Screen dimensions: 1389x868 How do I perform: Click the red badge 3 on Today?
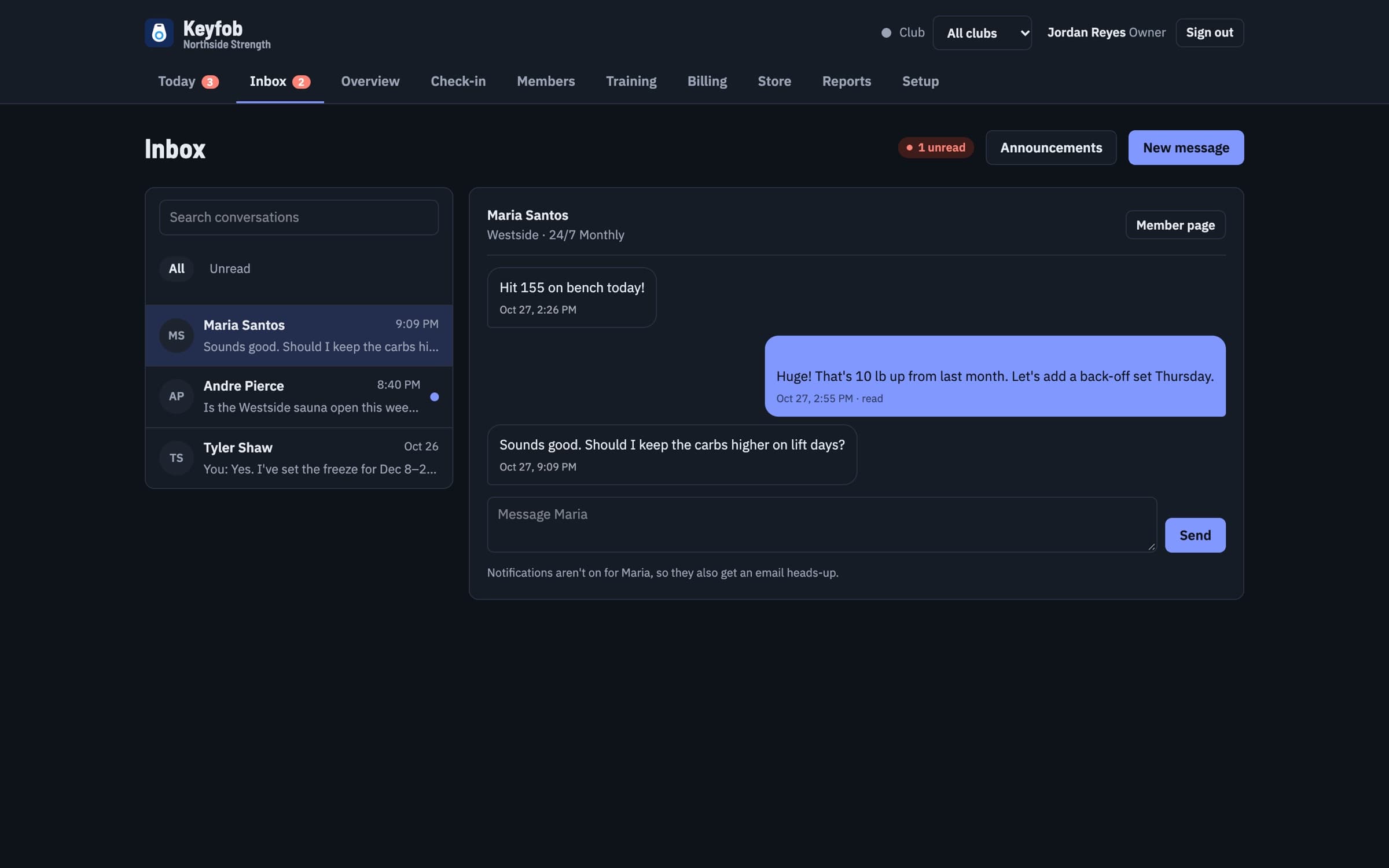point(210,82)
